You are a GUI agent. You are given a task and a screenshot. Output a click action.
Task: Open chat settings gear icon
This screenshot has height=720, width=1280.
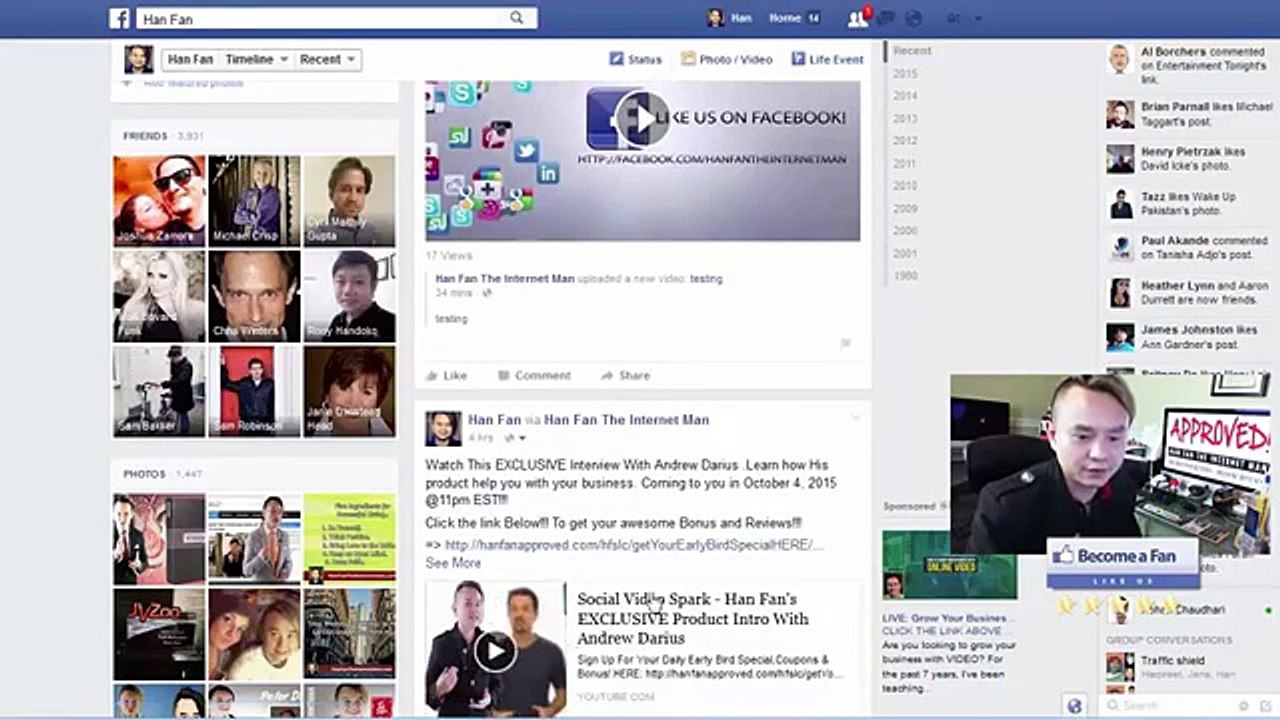pyautogui.click(x=1243, y=706)
